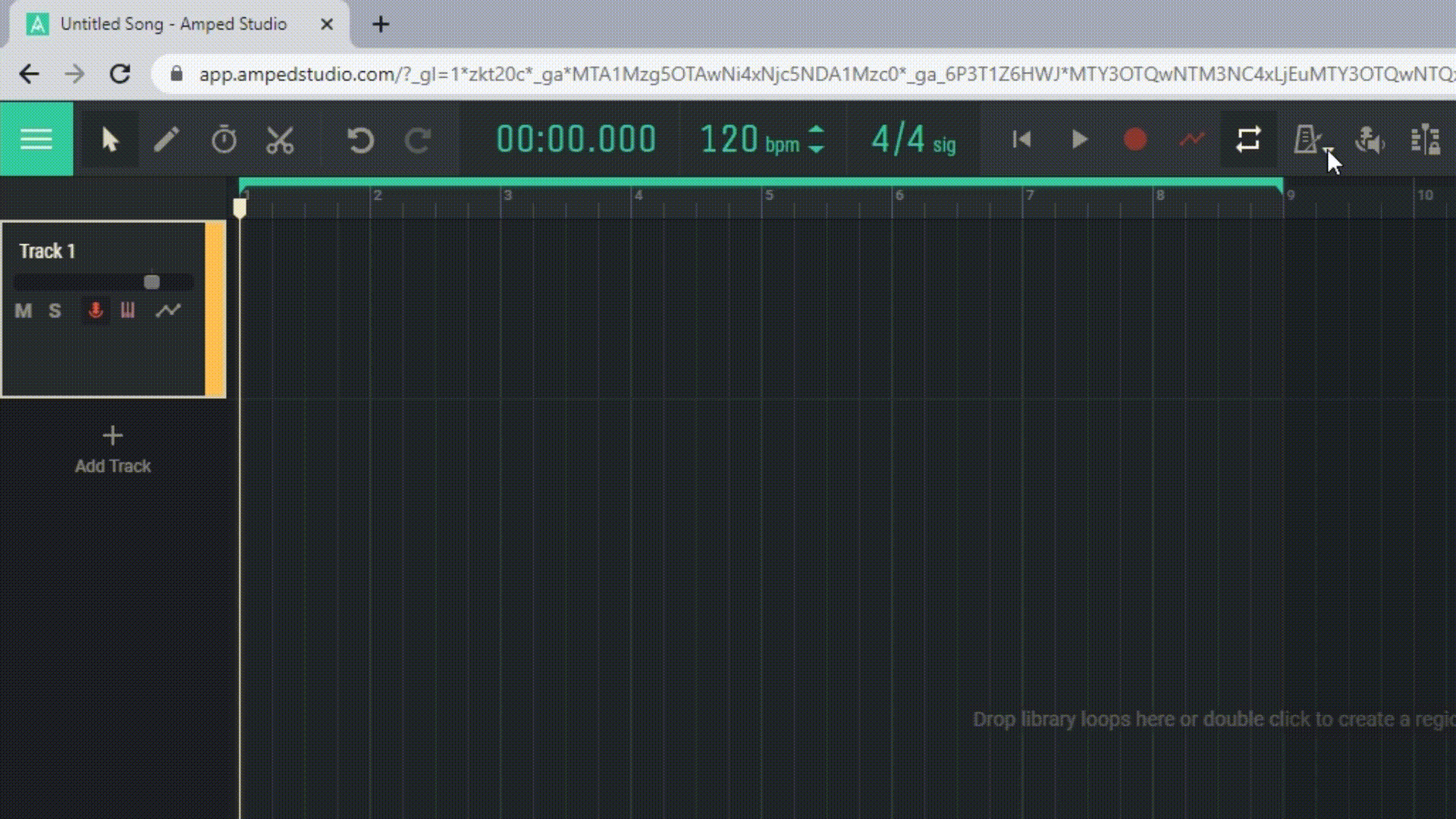Mute Track 1
Image resolution: width=1456 pixels, height=819 pixels.
(x=23, y=311)
